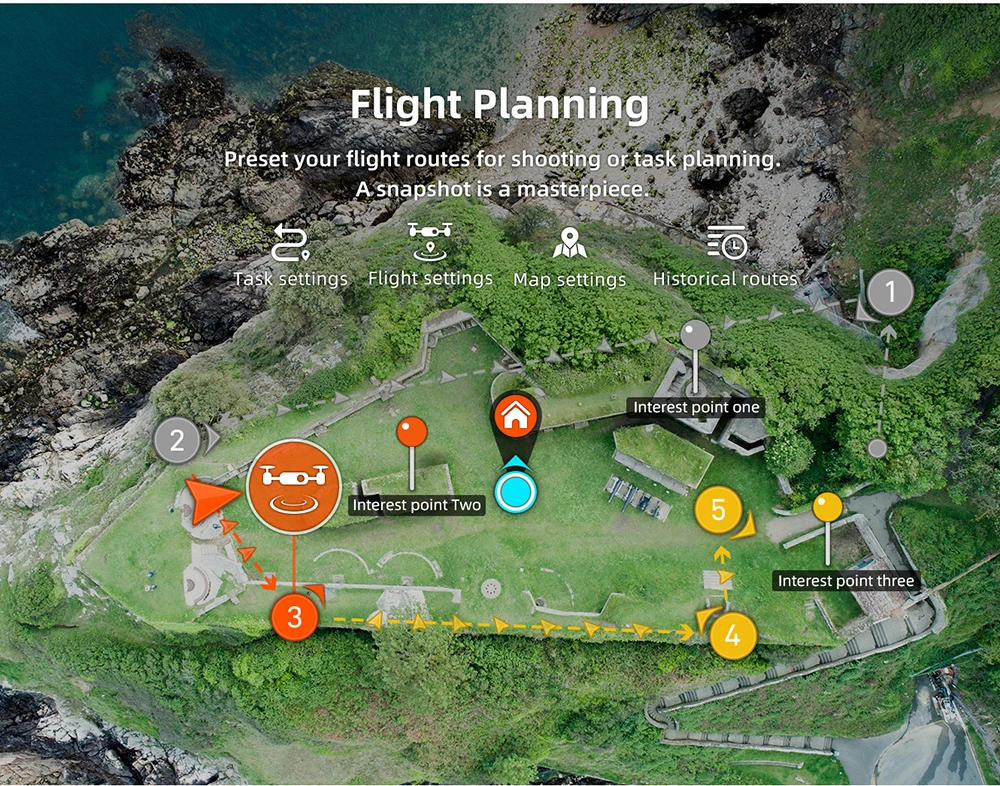Open Flight settings drone icon
The height and width of the screenshot is (786, 1000).
pyautogui.click(x=430, y=242)
